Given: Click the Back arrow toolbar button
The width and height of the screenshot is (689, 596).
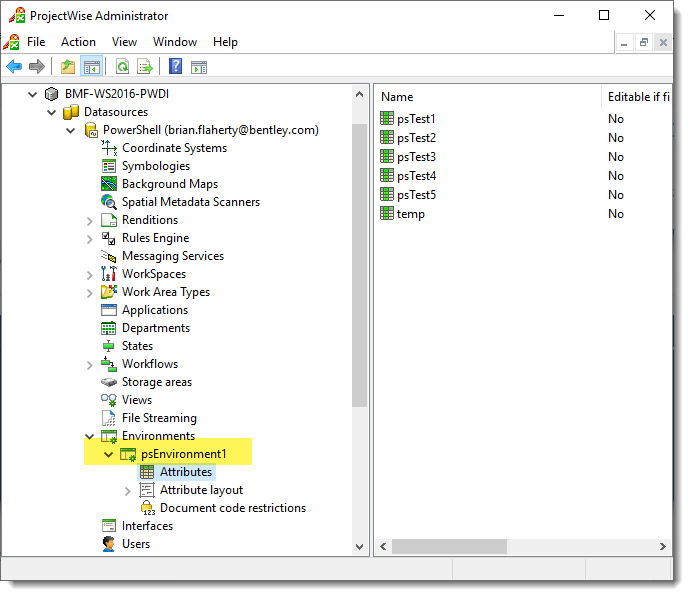Looking at the screenshot, I should pos(14,67).
